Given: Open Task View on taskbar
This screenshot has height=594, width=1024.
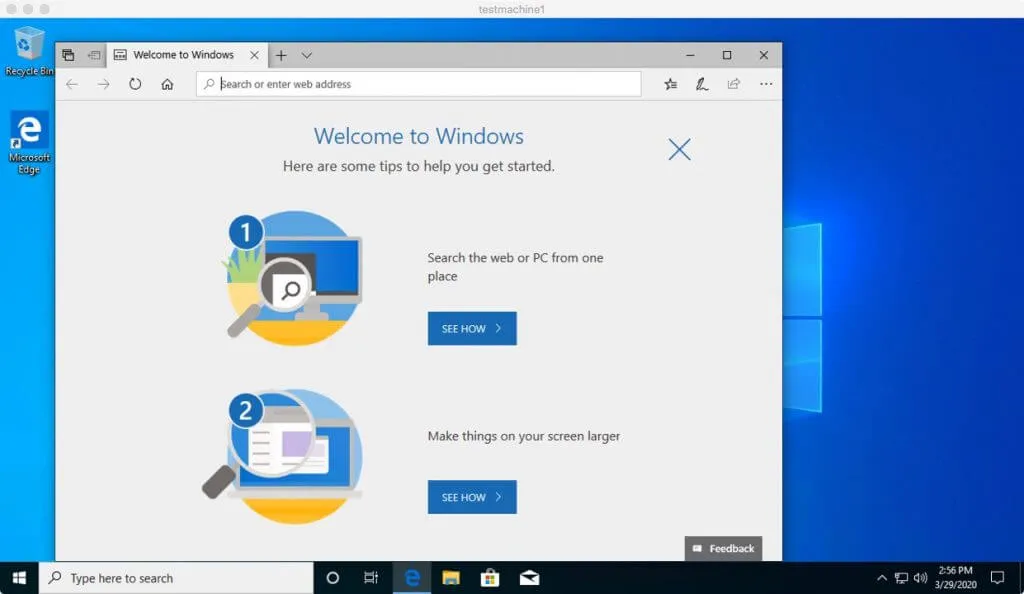Looking at the screenshot, I should tap(371, 578).
